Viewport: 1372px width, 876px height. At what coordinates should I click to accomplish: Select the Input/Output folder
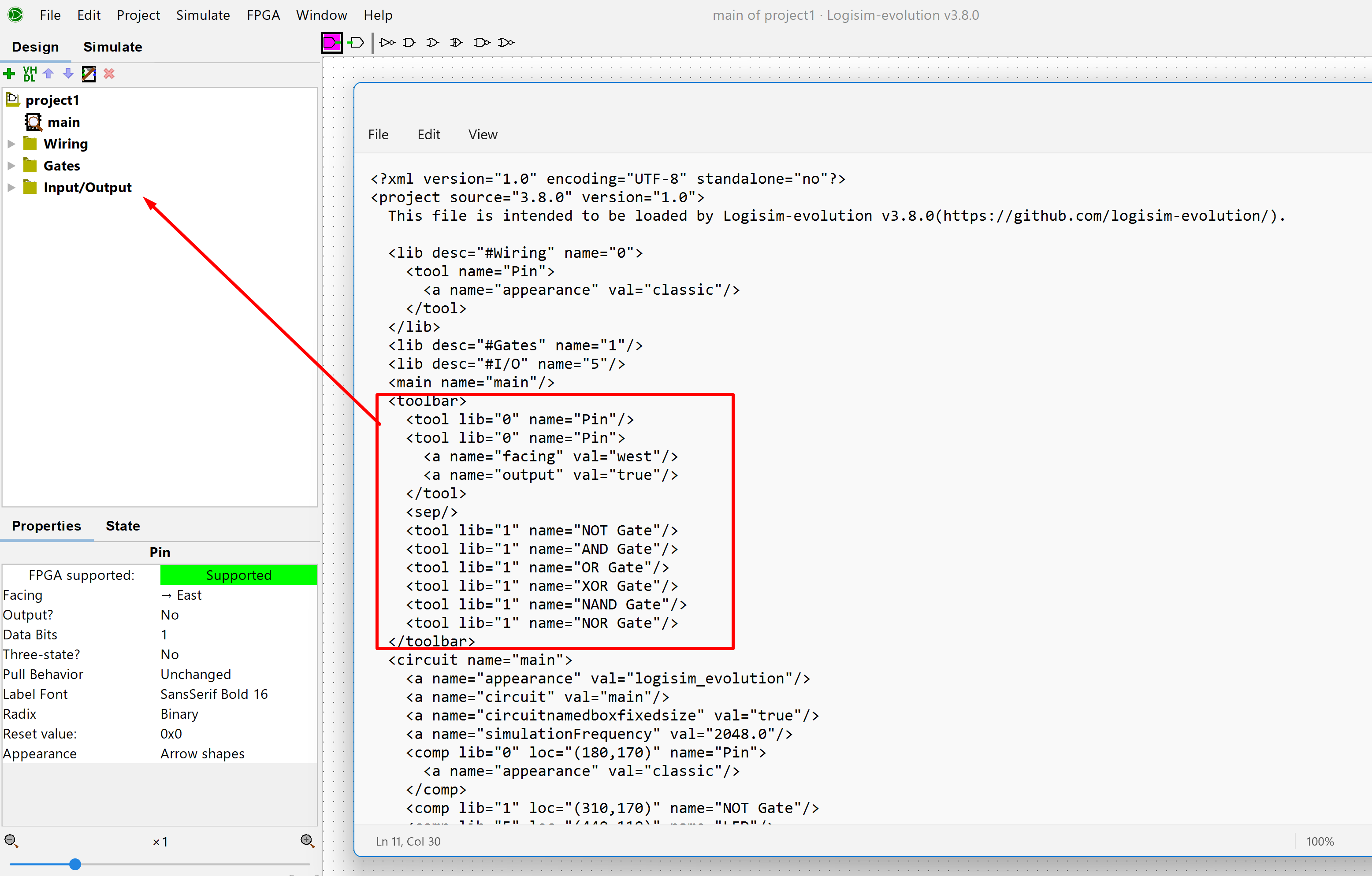point(87,187)
